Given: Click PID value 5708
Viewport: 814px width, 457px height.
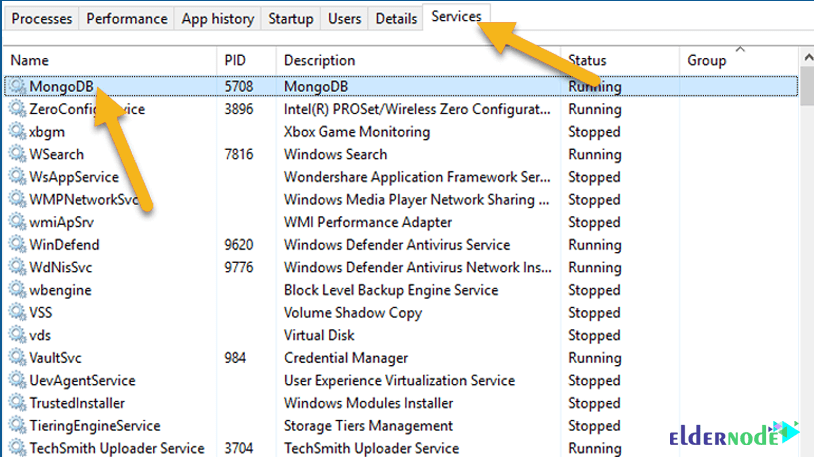Looking at the screenshot, I should pos(239,86).
